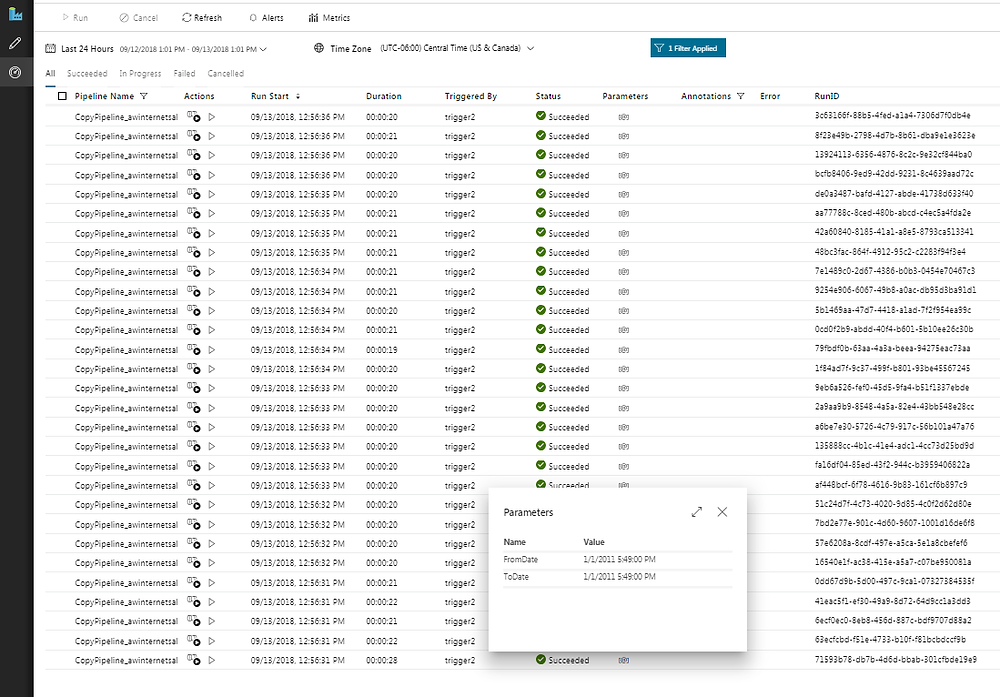Rerun the pipeline run 3c63166f

(212, 117)
